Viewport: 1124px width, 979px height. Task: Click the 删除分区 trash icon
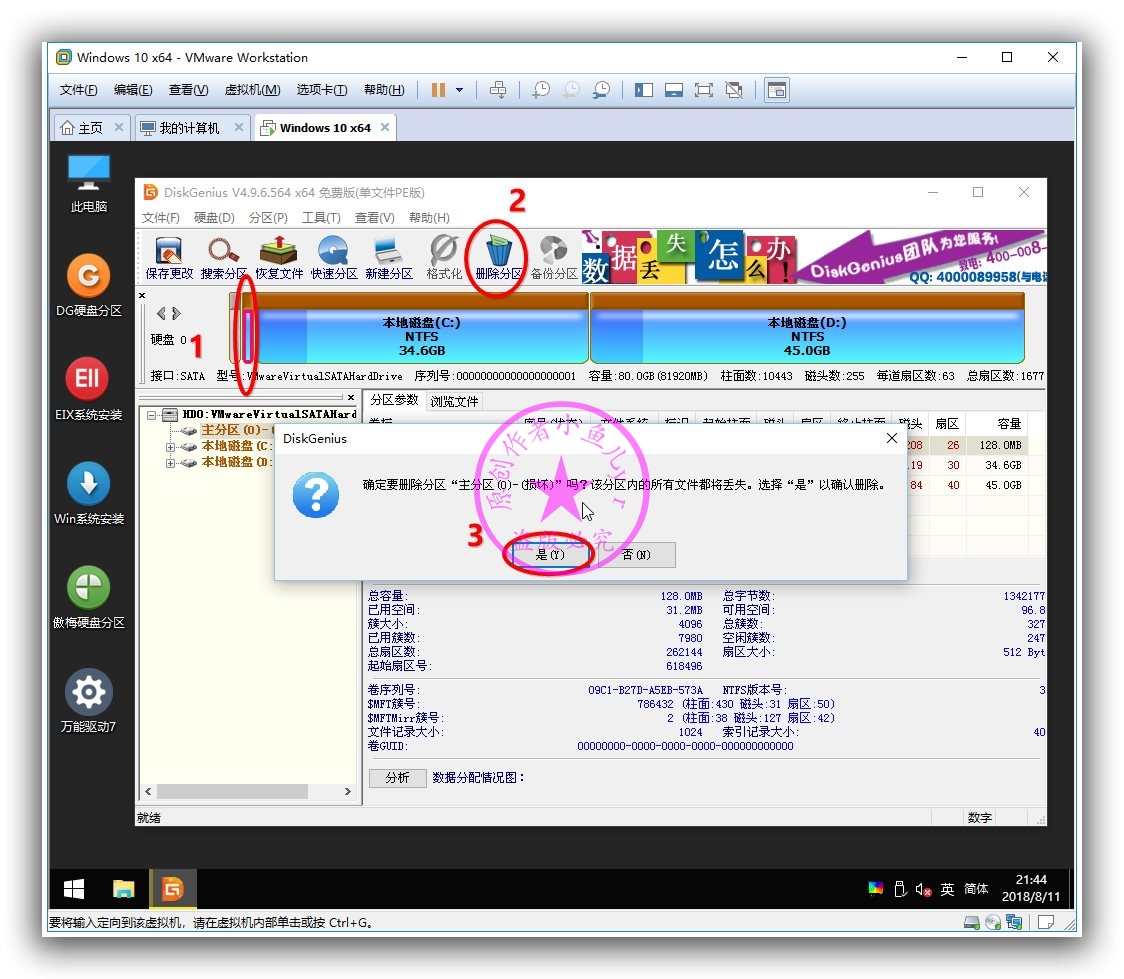499,258
